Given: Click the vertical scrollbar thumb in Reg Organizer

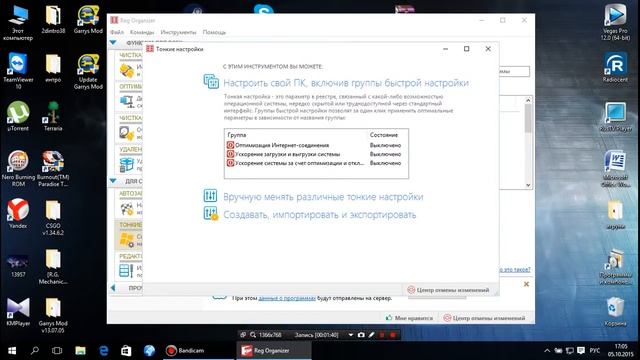Looking at the screenshot, I should [528, 118].
